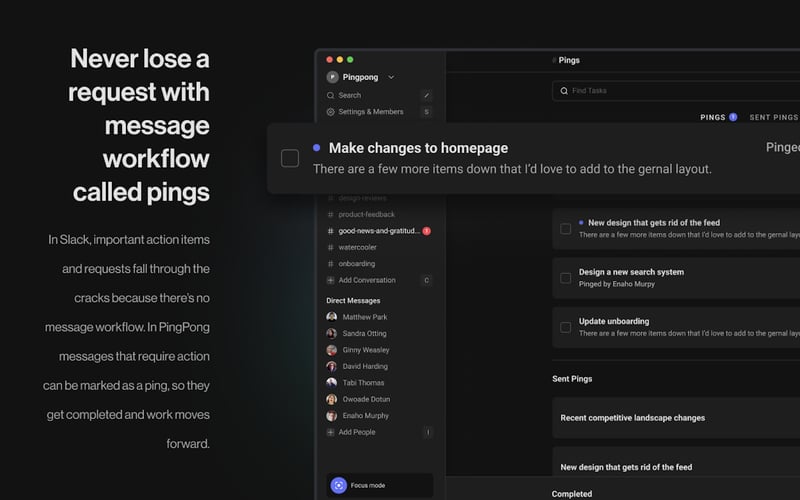This screenshot has width=800, height=500.
Task: Switch to the SENT PINGS tab
Action: [773, 117]
